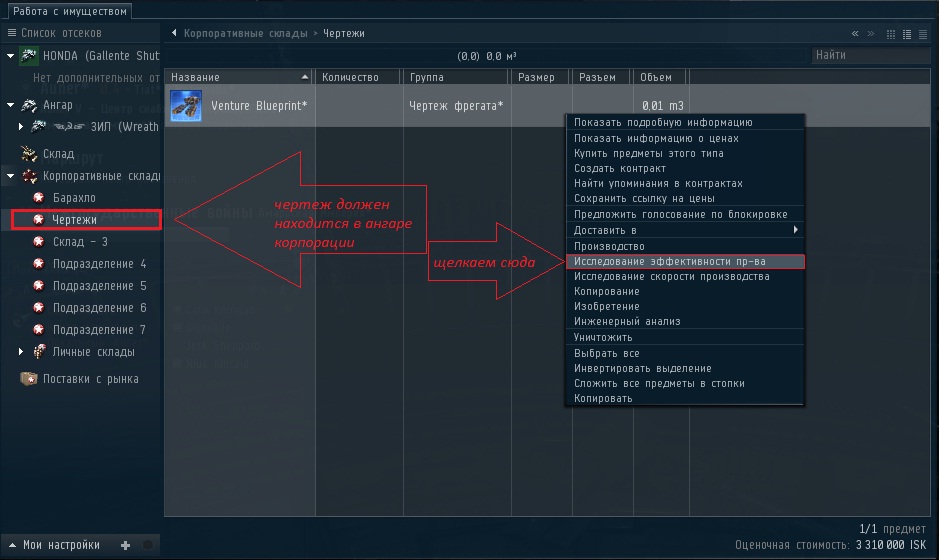Click the Работа с имуществом window tab

70,11
